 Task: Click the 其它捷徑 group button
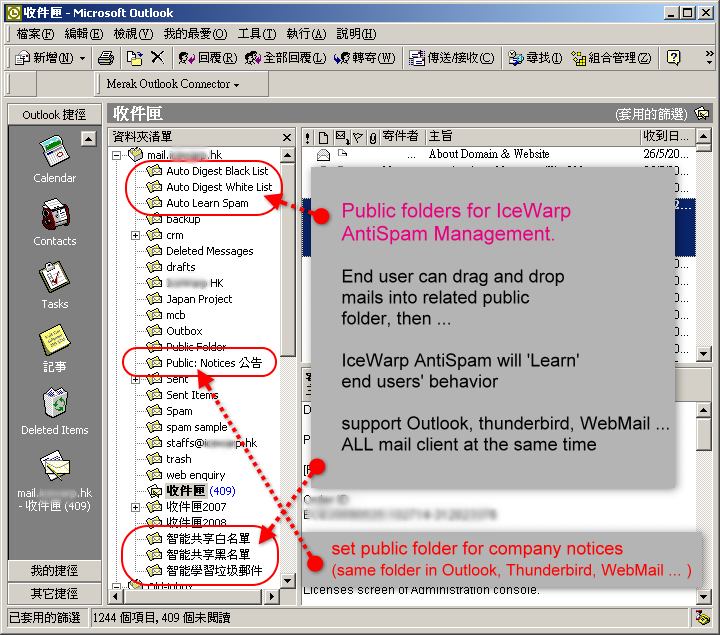(x=55, y=594)
